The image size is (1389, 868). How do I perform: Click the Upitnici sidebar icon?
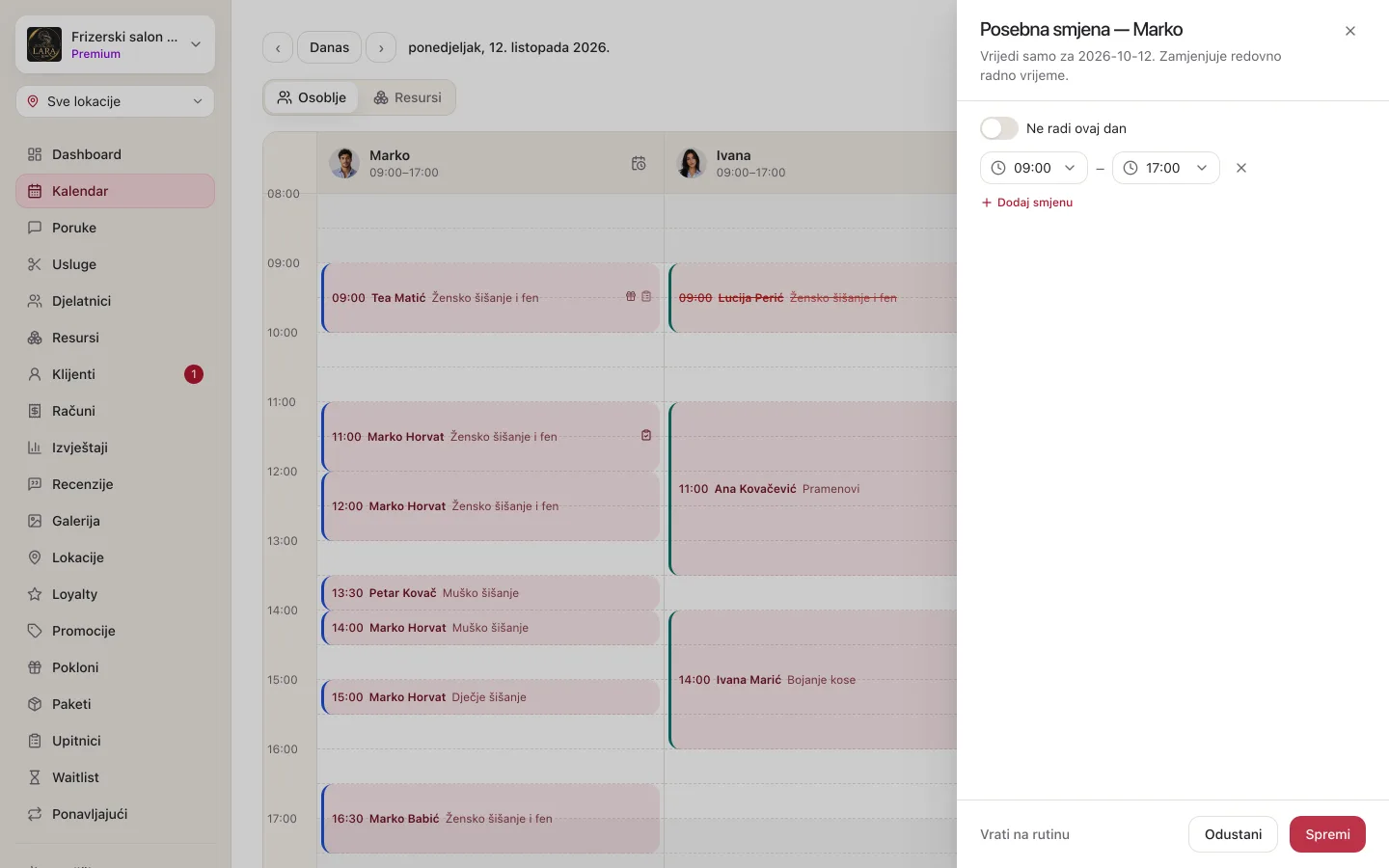35,741
